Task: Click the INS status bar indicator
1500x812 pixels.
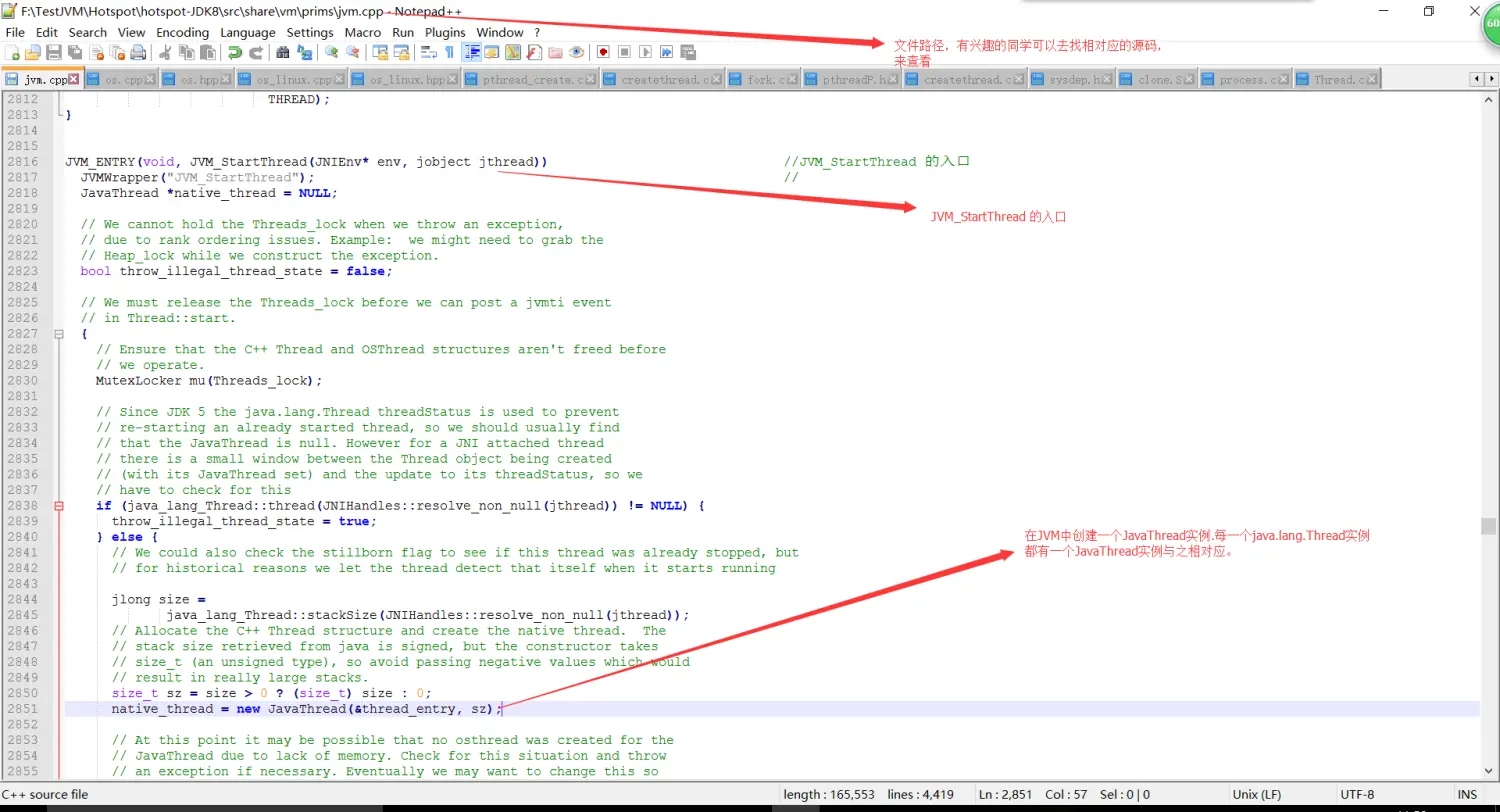Action: (1467, 794)
